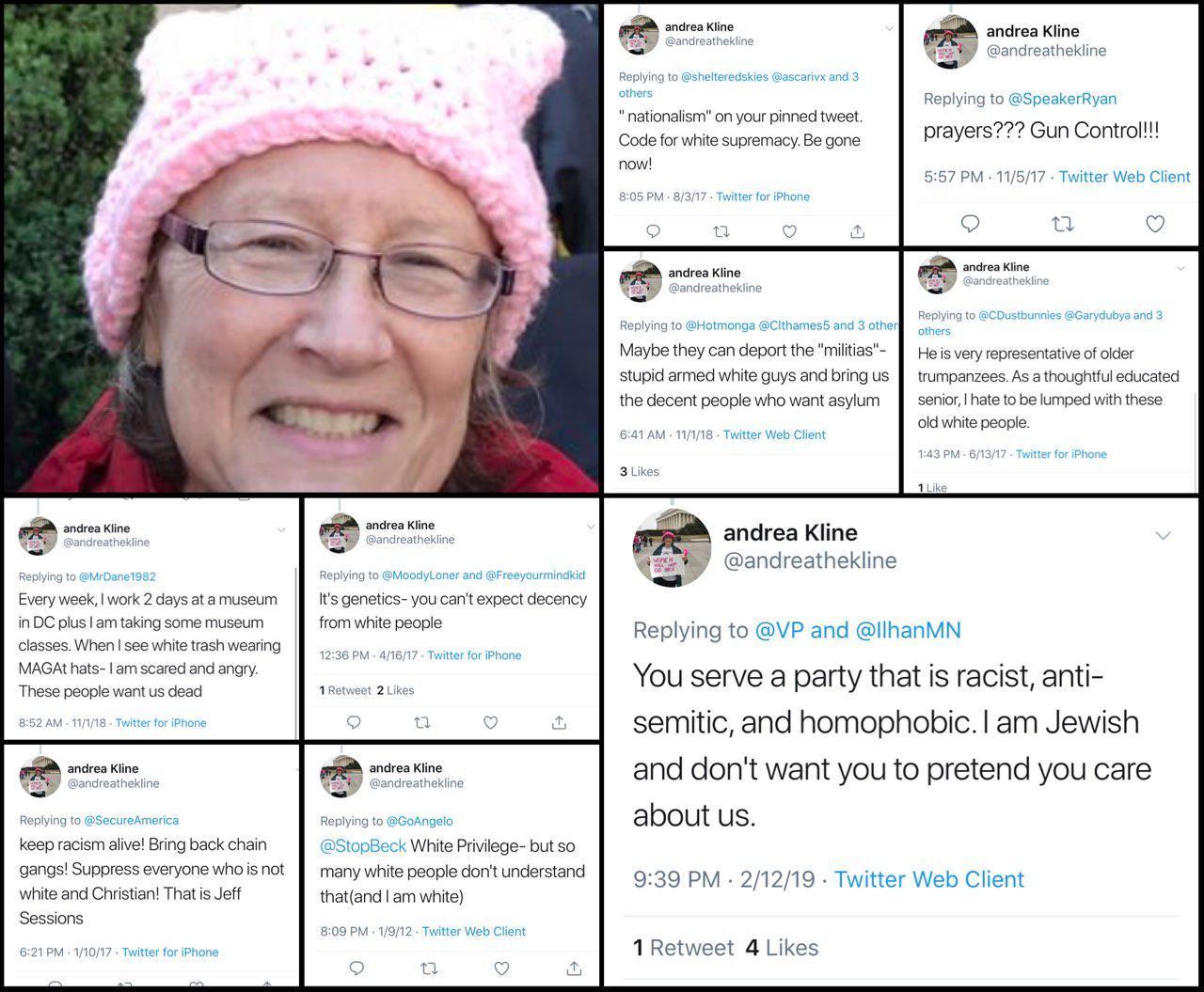1204x992 pixels.
Task: Share the nationalism tweet via upload icon
Action: pos(858,231)
